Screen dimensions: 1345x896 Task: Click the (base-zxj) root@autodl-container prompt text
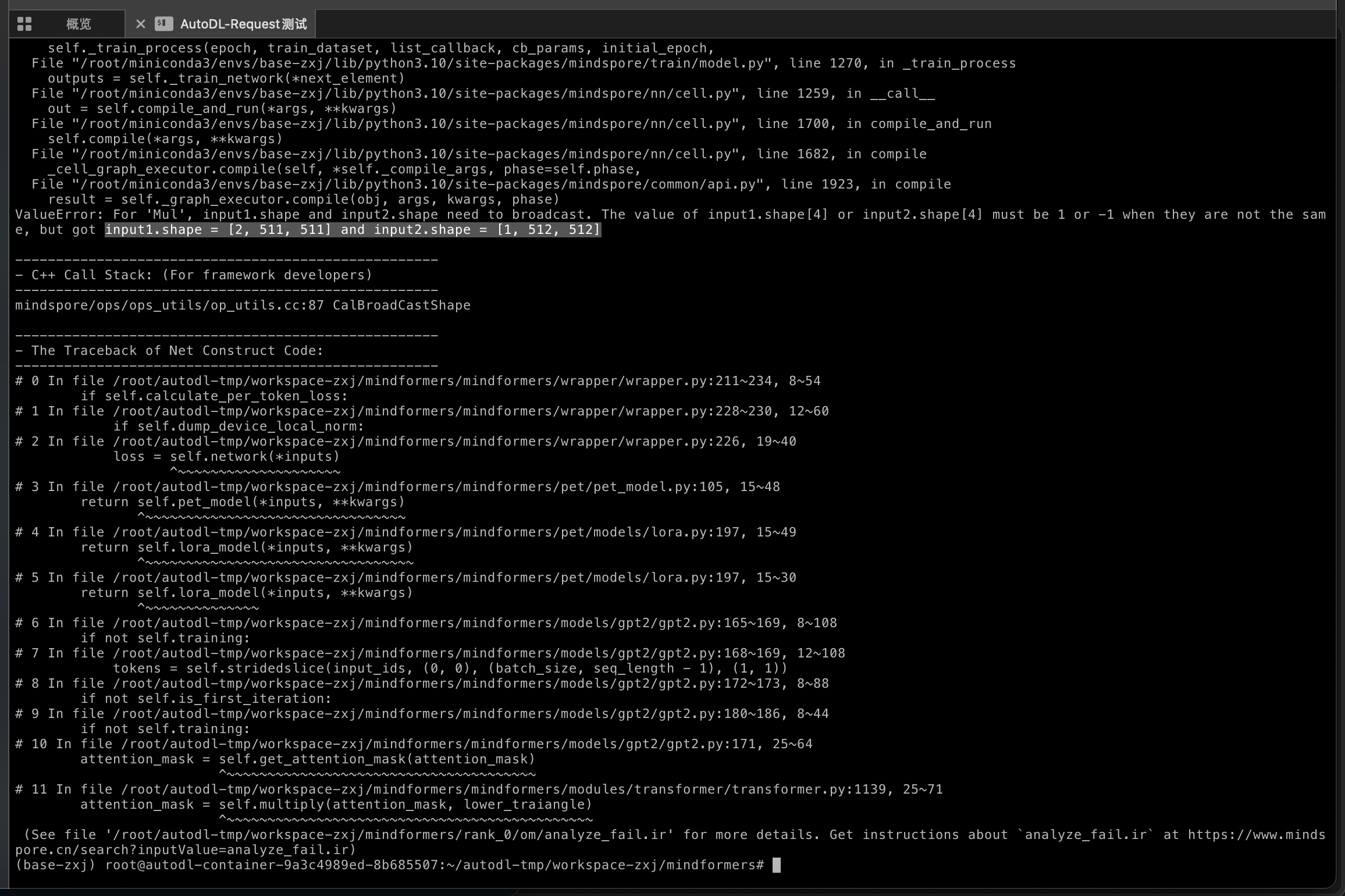389,865
